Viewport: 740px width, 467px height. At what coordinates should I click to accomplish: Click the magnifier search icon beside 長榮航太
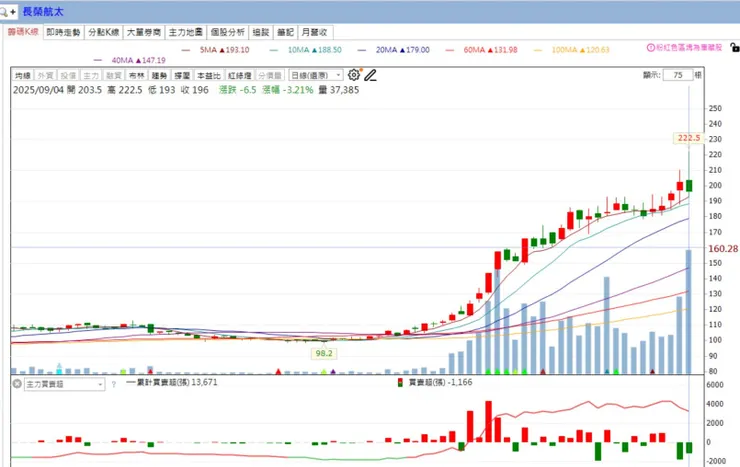[4, 12]
